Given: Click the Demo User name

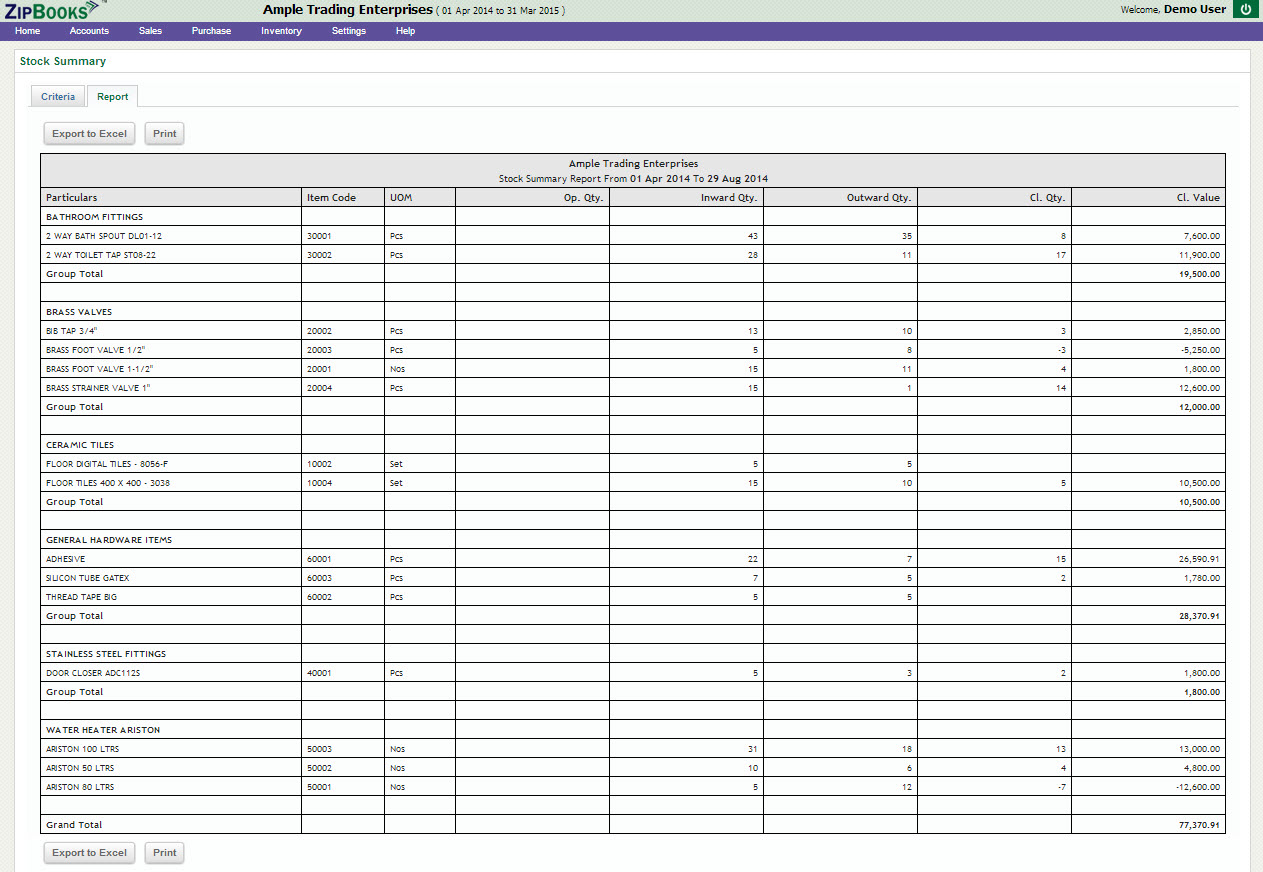Looking at the screenshot, I should coord(1194,10).
